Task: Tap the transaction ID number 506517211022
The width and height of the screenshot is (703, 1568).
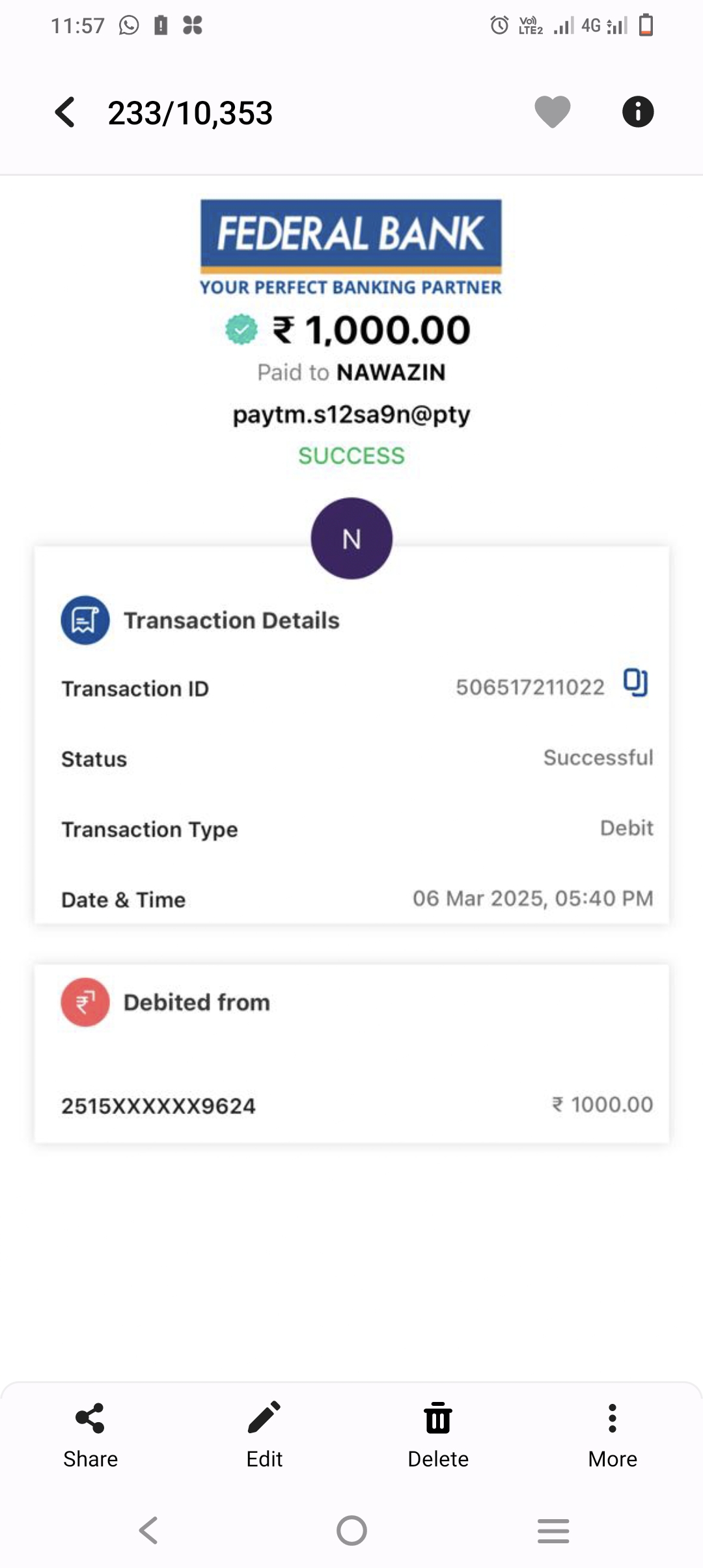Action: [x=530, y=687]
